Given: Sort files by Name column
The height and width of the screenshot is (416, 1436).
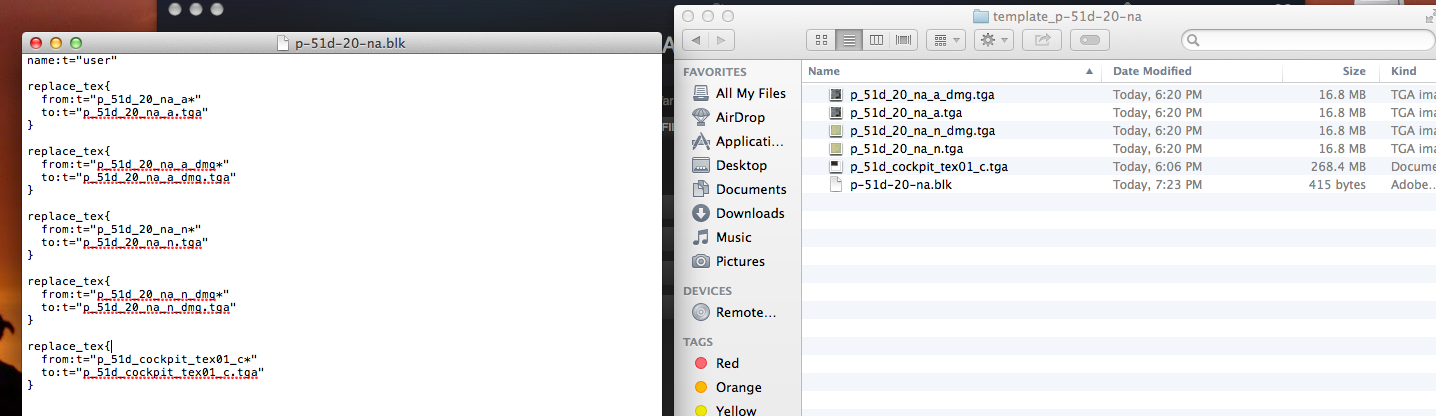Looking at the screenshot, I should [951, 71].
